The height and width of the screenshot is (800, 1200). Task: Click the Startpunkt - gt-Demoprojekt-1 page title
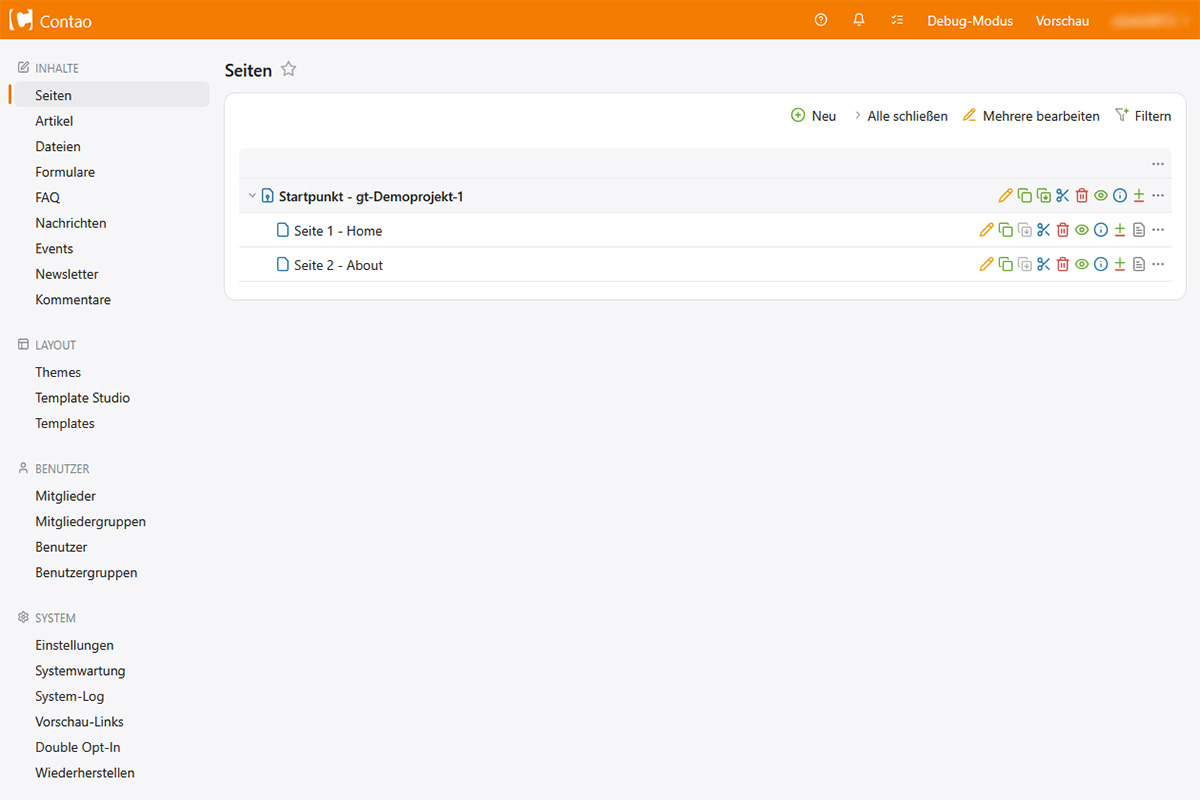pyautogui.click(x=371, y=197)
